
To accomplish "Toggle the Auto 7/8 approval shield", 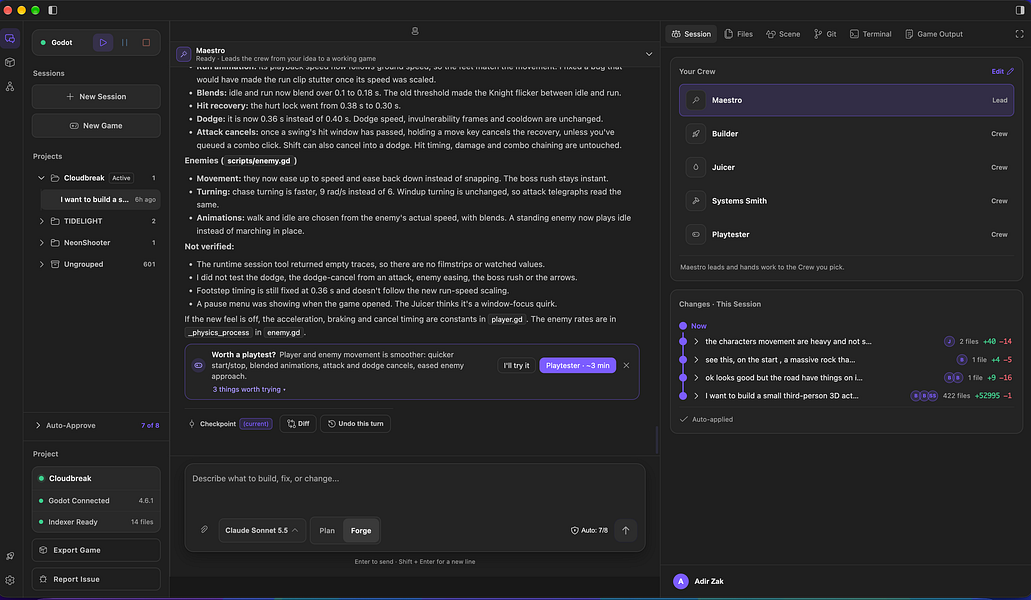I will (589, 530).
